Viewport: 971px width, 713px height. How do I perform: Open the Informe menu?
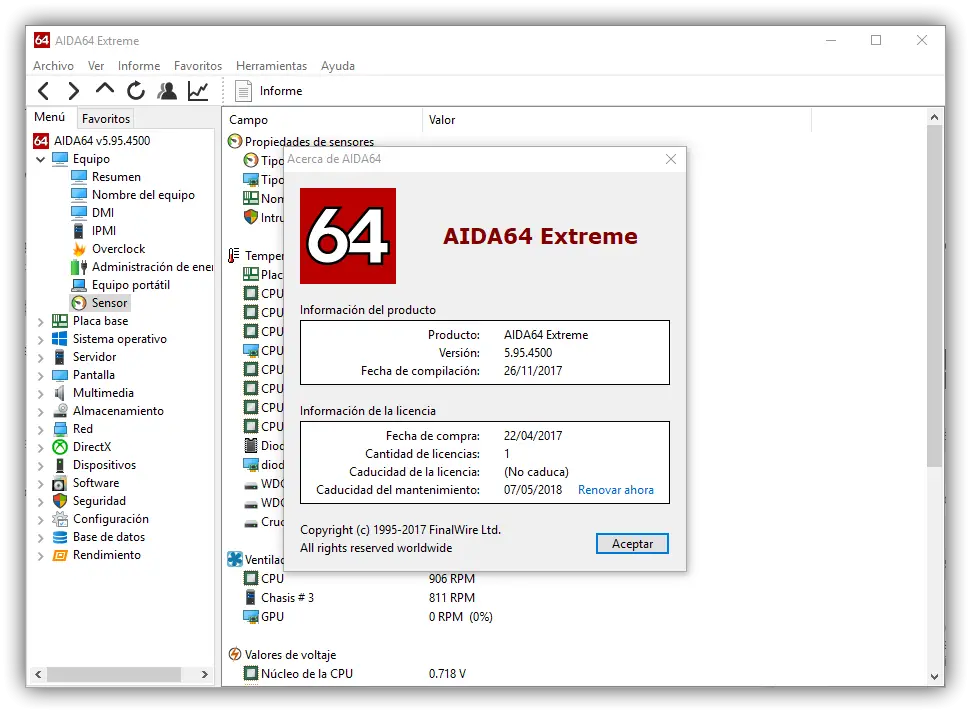pos(139,66)
